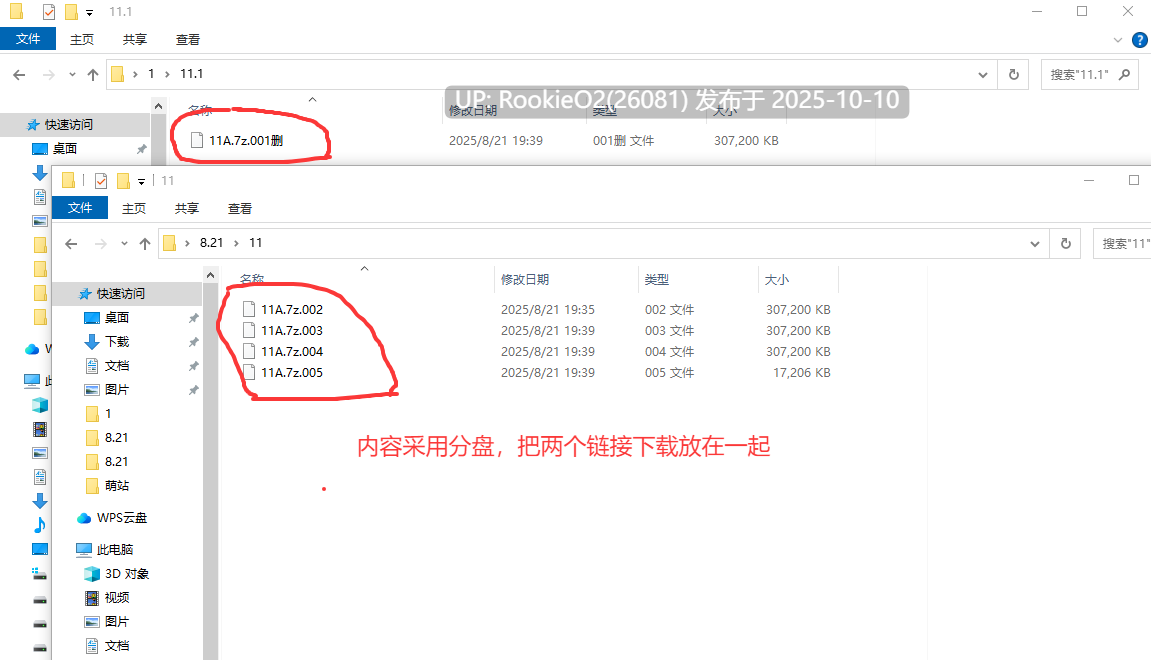Viewport: 1151px width, 660px height.
Task: Sort by 修改日期 column in 11 window
Action: tap(525, 280)
